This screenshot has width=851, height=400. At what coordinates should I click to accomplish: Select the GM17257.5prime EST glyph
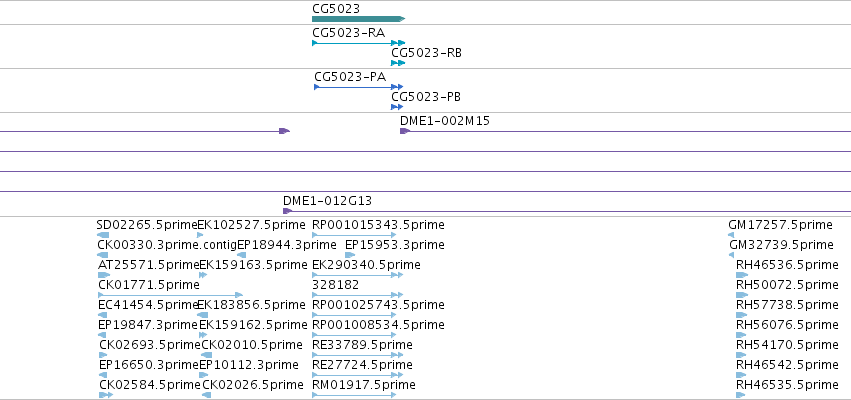731,235
